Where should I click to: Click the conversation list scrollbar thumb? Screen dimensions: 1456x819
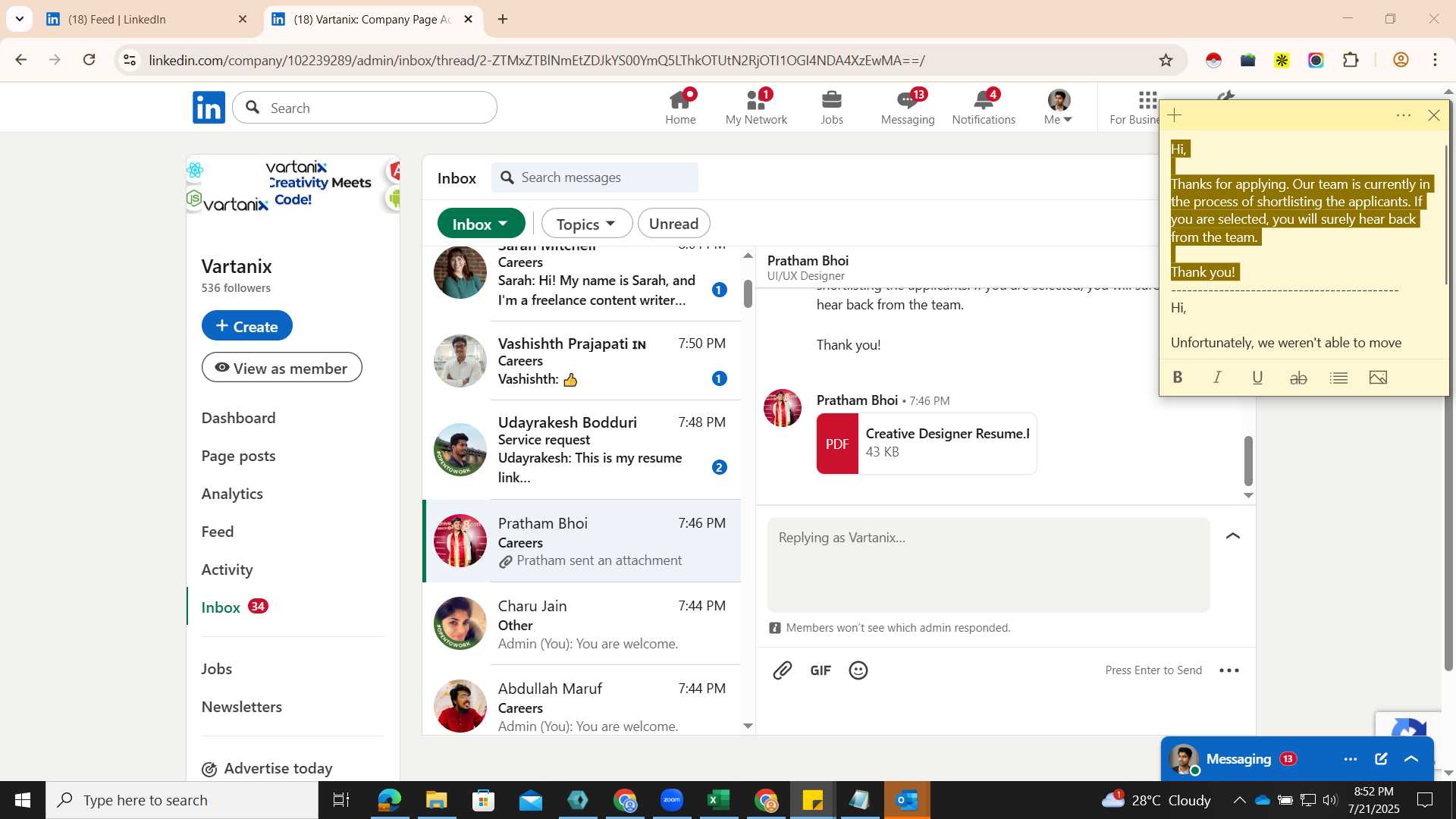[748, 293]
